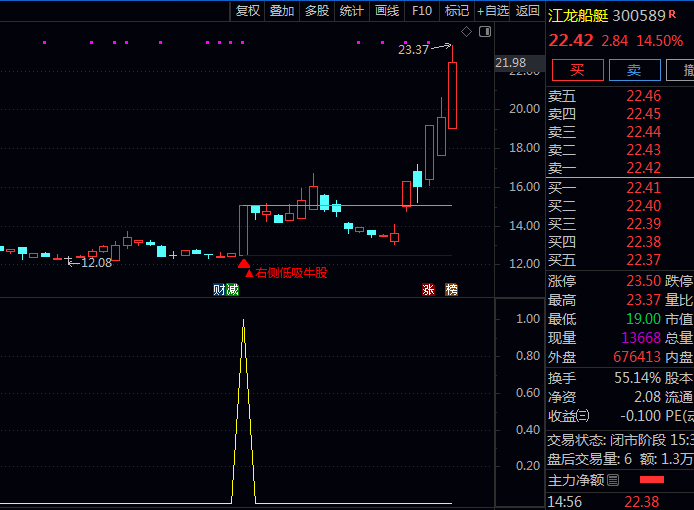Click the 标记 toolbar button

click(x=457, y=11)
